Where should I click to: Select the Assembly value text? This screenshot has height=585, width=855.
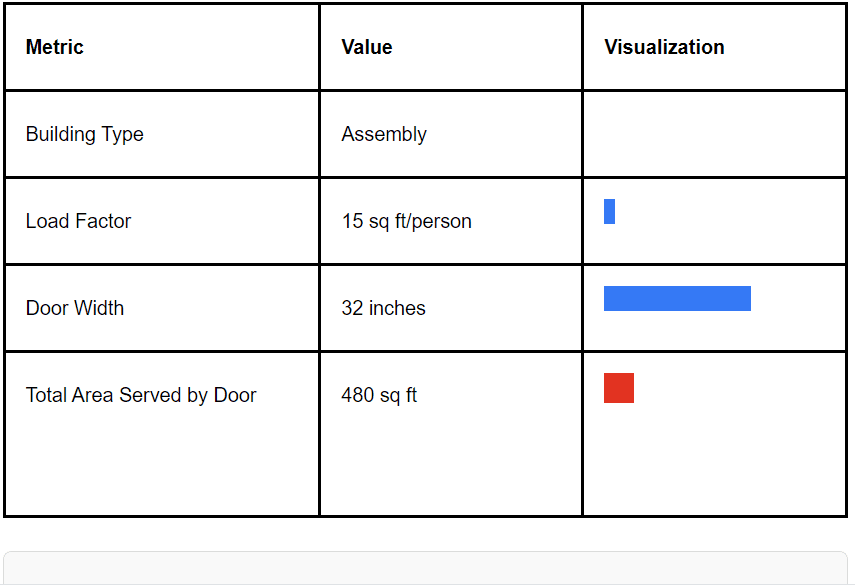tap(384, 134)
